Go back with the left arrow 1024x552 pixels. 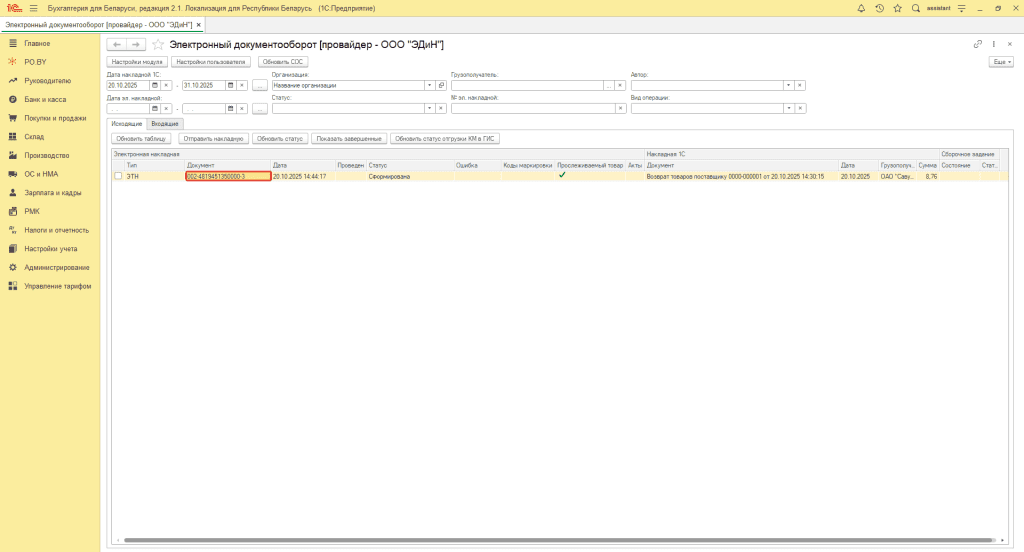point(116,45)
